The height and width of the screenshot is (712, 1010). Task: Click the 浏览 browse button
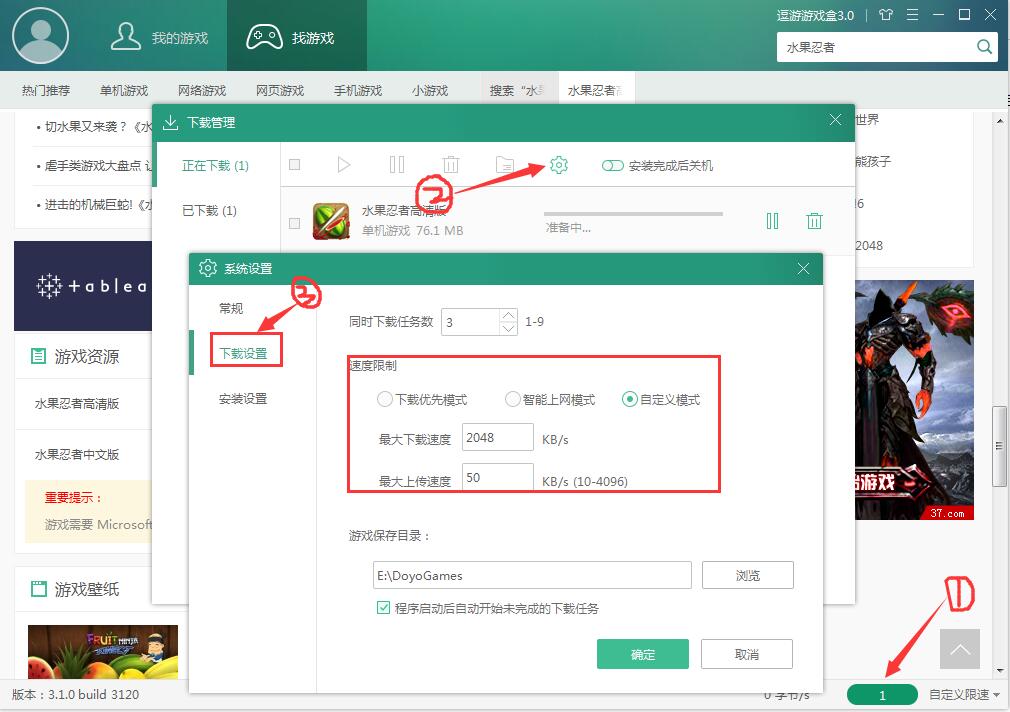[x=748, y=575]
